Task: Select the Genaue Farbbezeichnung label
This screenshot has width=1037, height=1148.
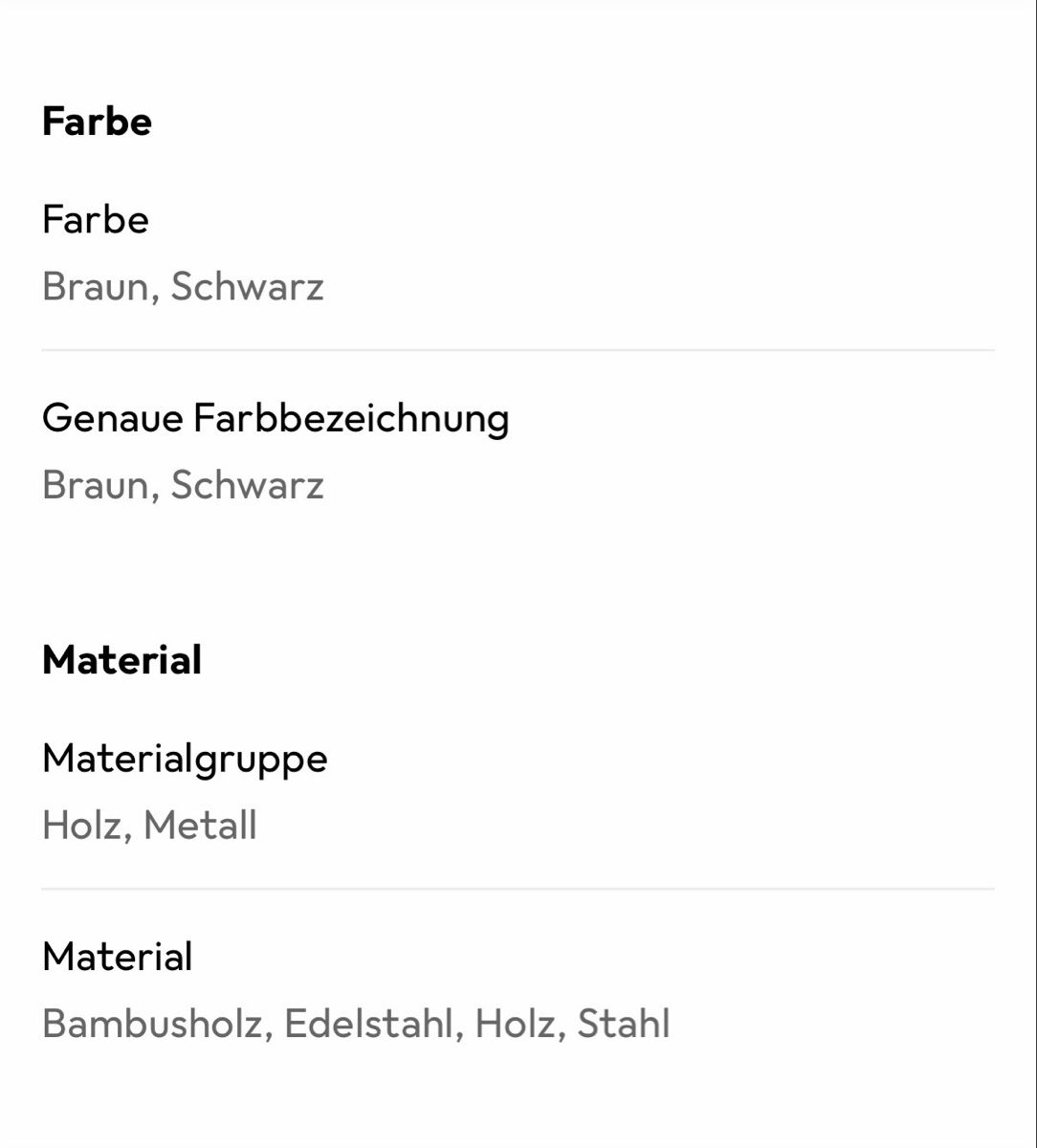Action: pos(276,419)
